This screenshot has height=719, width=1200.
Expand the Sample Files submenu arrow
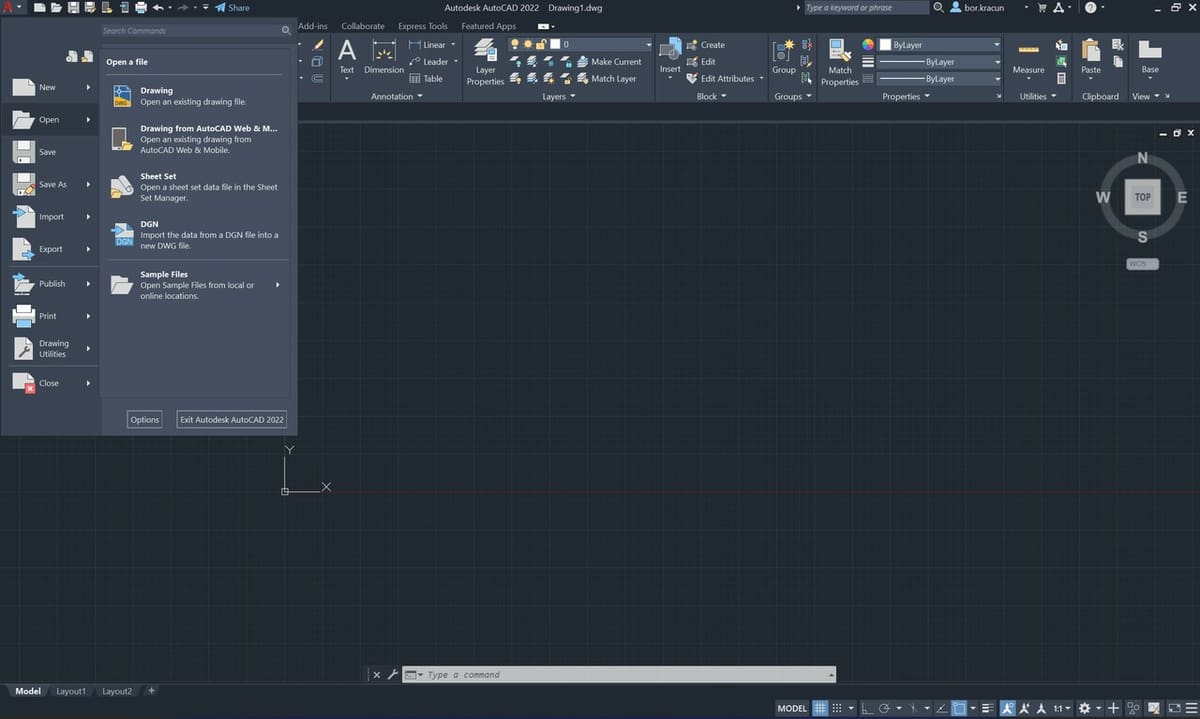(277, 285)
